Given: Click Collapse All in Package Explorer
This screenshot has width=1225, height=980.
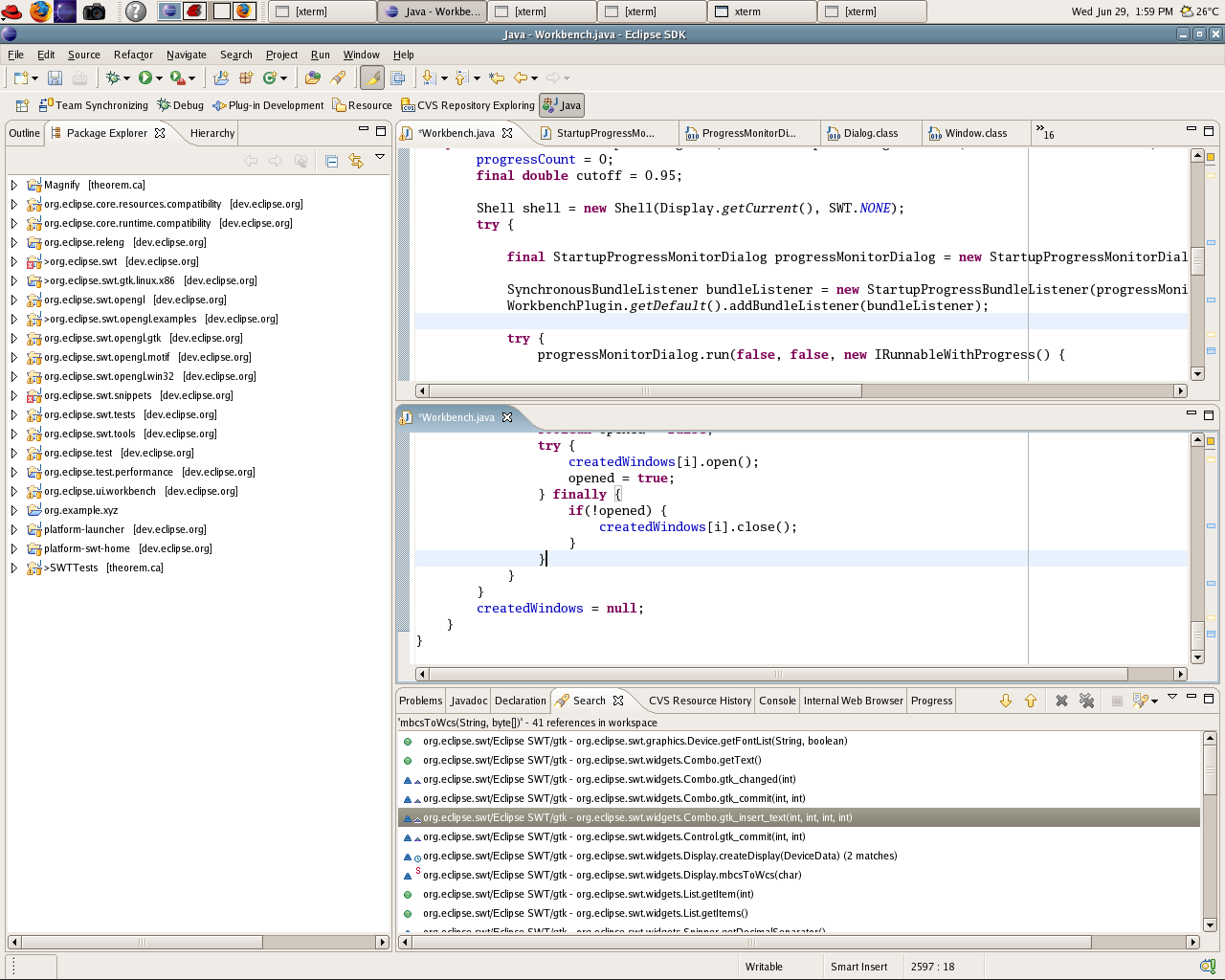Looking at the screenshot, I should click(331, 161).
